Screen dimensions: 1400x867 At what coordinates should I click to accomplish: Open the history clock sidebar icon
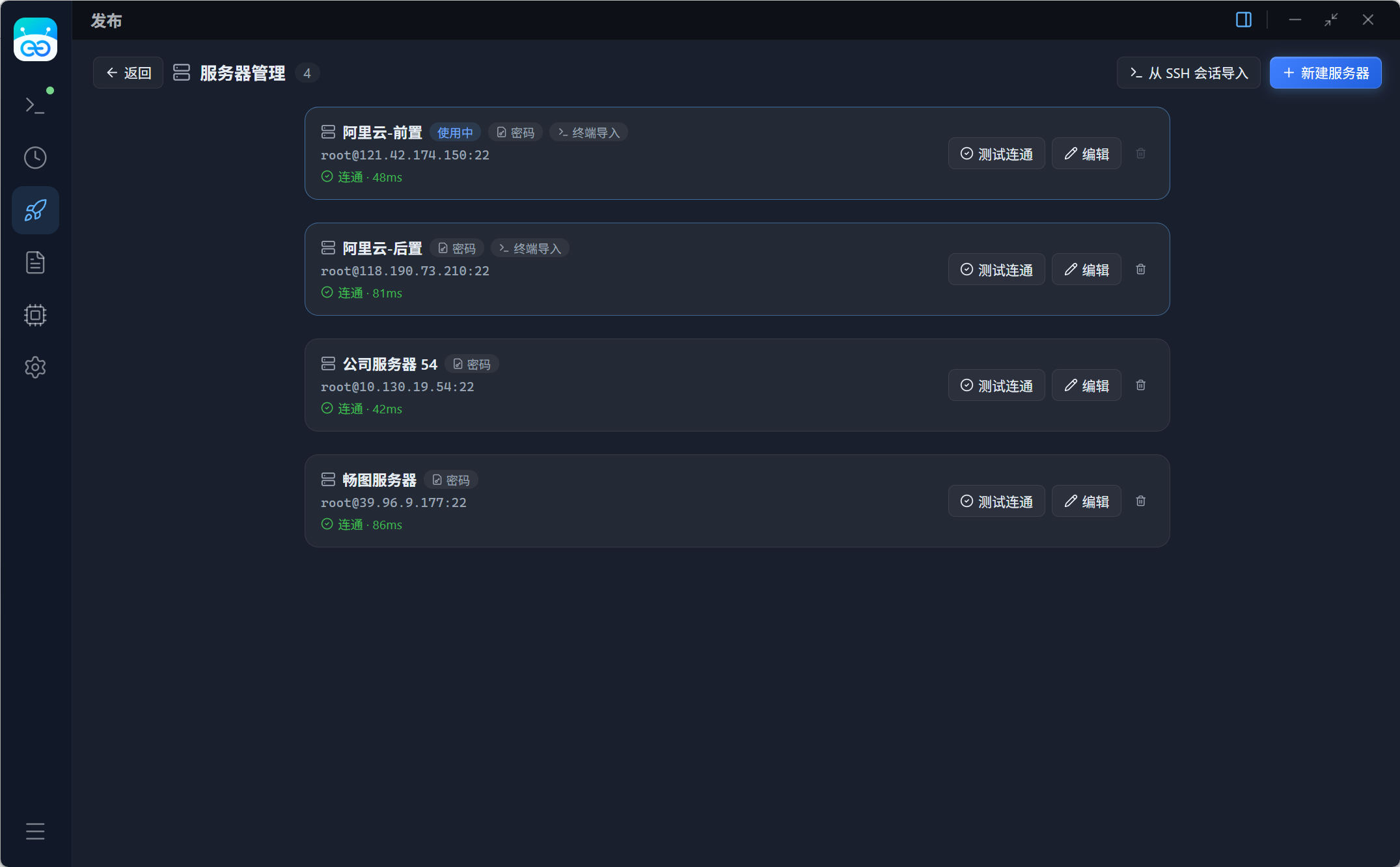coord(35,158)
